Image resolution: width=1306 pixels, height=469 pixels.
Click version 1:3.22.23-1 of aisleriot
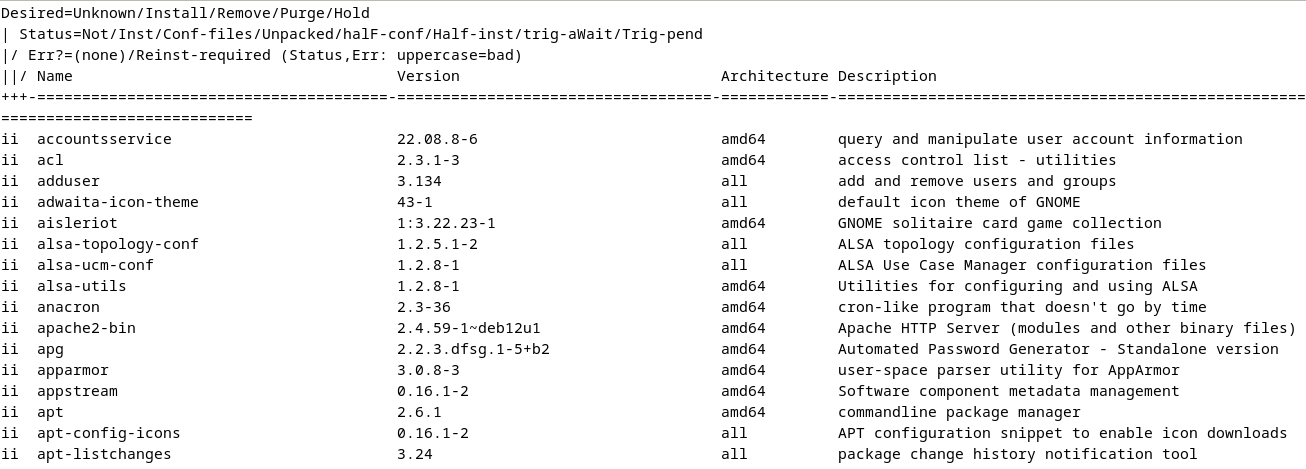446,223
